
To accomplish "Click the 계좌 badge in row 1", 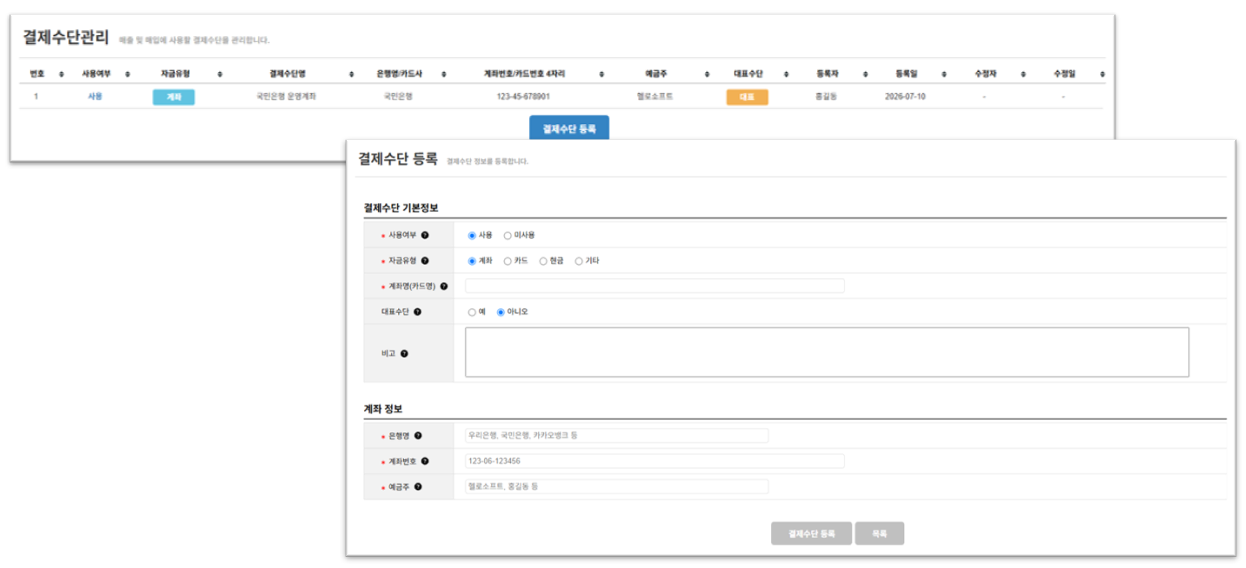I will [174, 97].
